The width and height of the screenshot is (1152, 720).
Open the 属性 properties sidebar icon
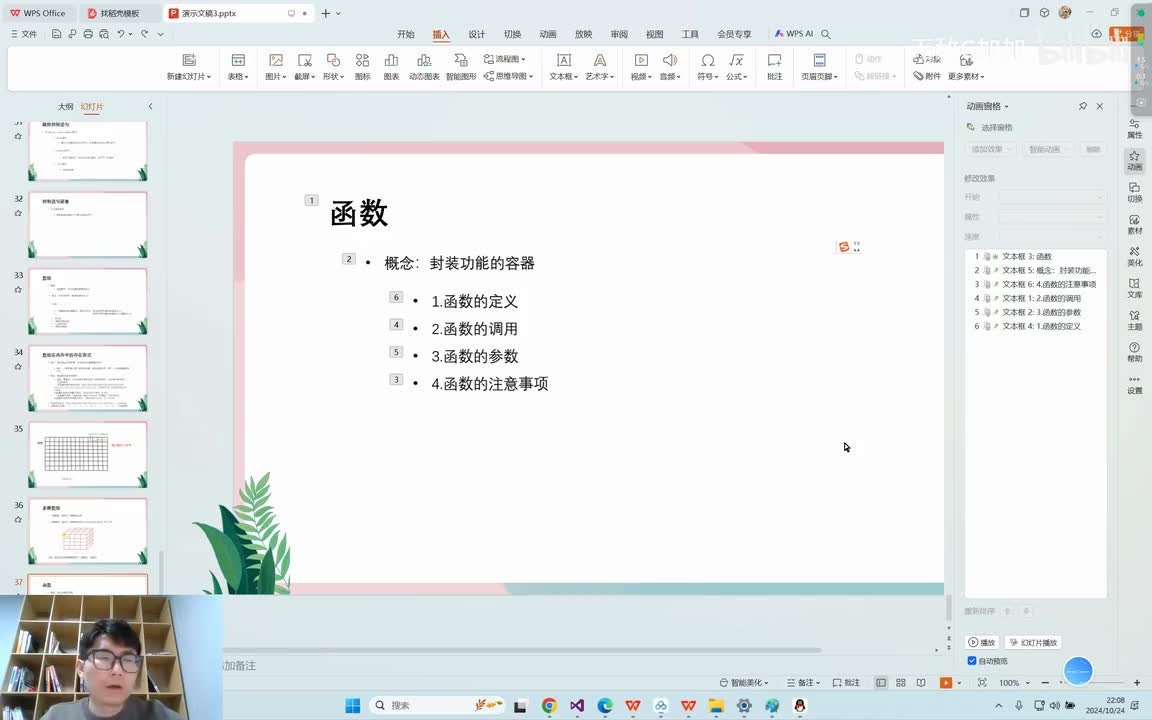pos(1134,129)
